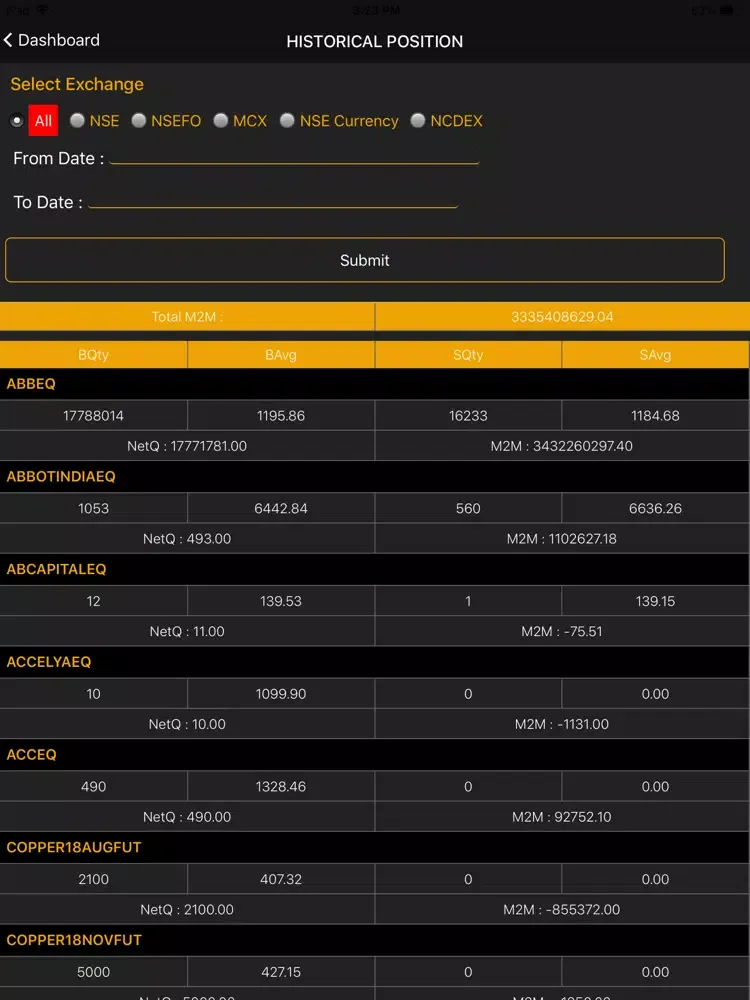Click M2M 92752.10 cell
The height and width of the screenshot is (1000, 750).
(x=562, y=816)
